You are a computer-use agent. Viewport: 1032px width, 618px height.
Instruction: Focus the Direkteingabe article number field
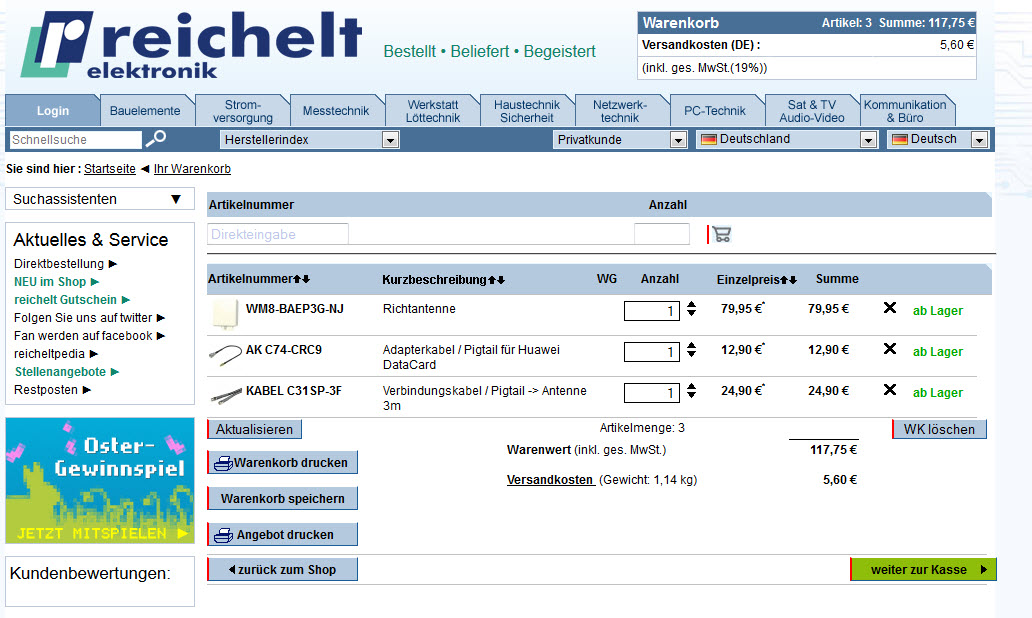coord(278,234)
